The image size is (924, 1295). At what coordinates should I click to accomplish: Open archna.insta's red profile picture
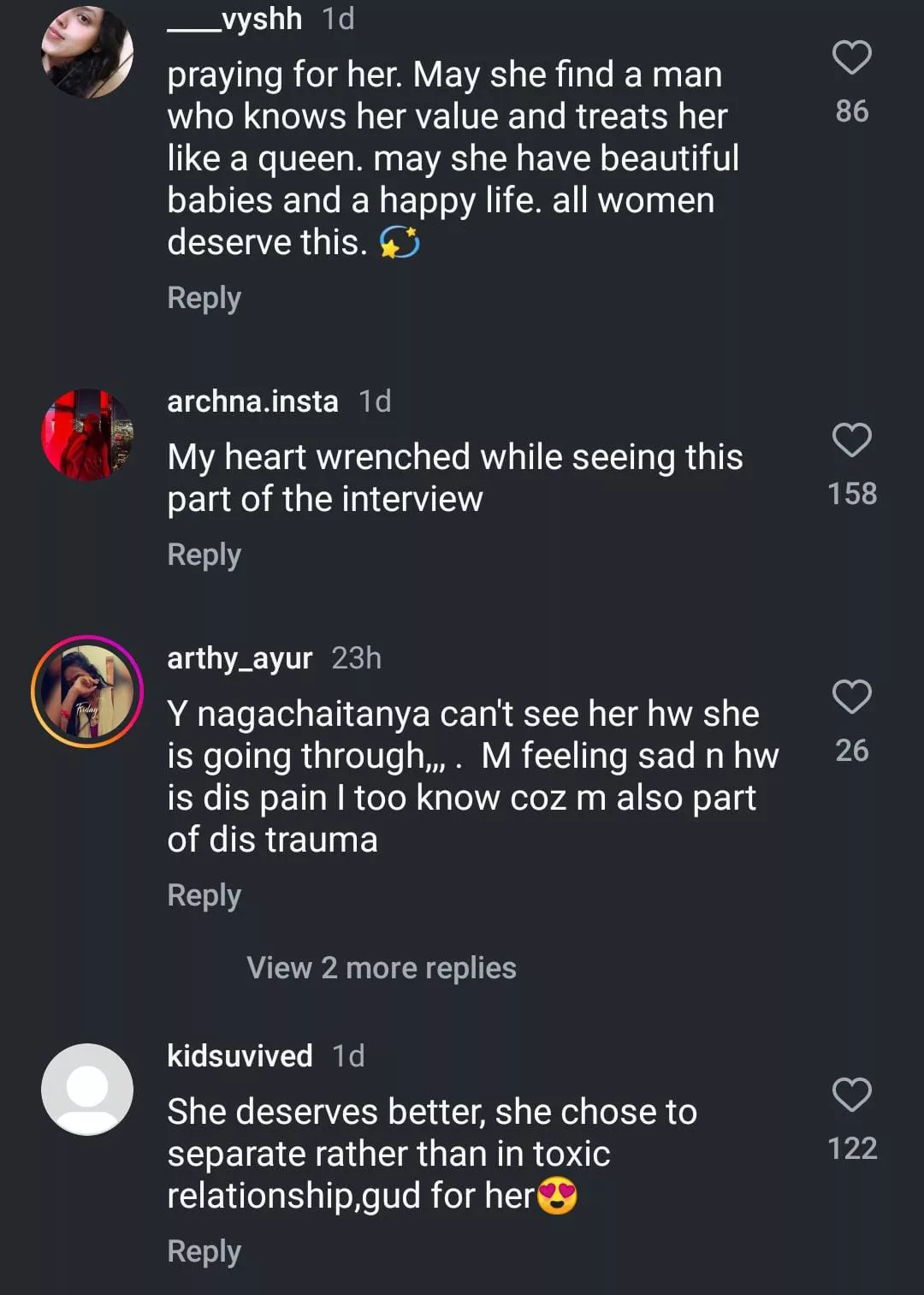point(87,435)
